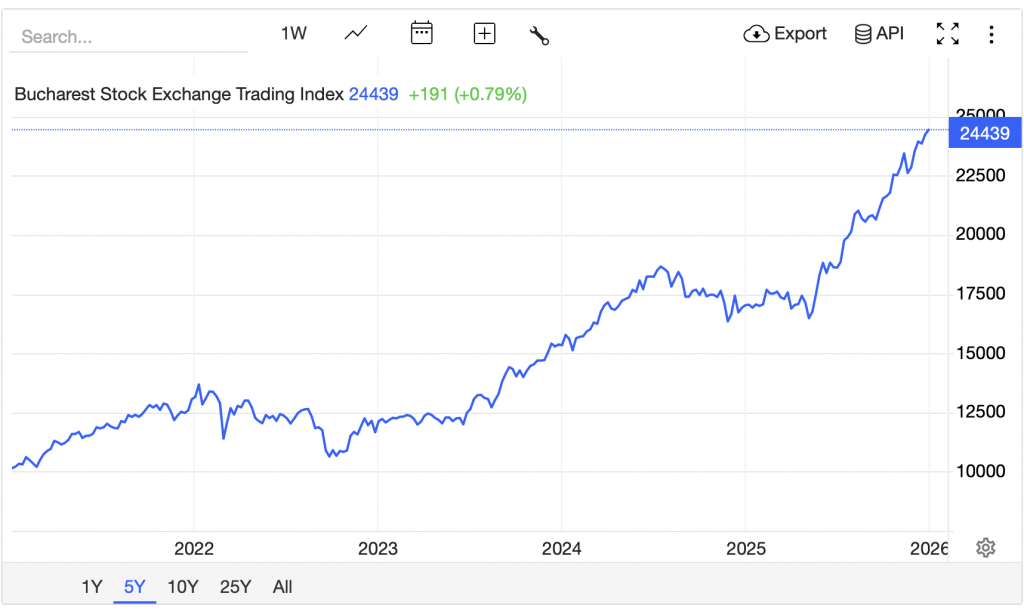Click the API text label

click(x=890, y=34)
